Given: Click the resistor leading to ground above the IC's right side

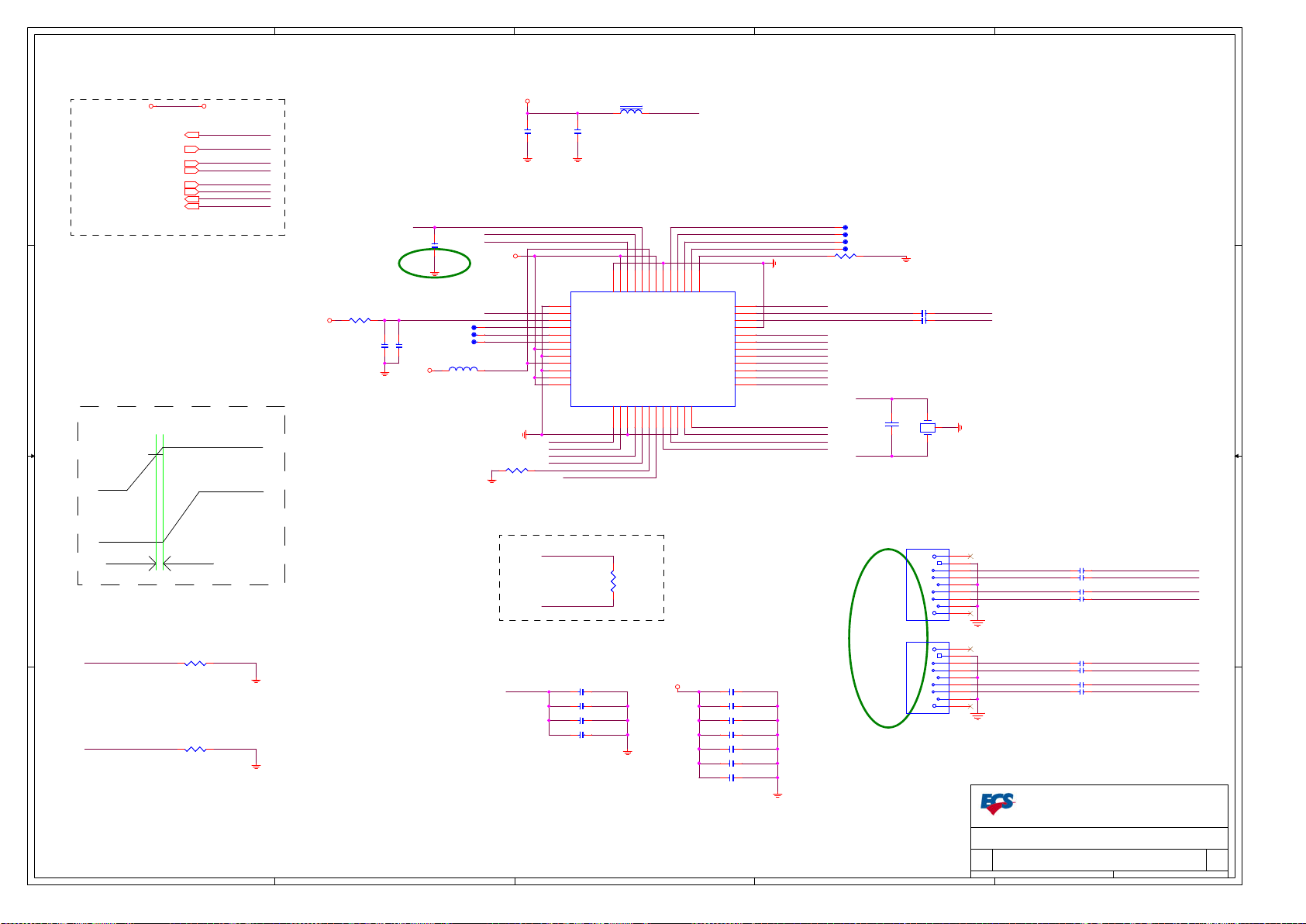Looking at the screenshot, I should point(846,256).
